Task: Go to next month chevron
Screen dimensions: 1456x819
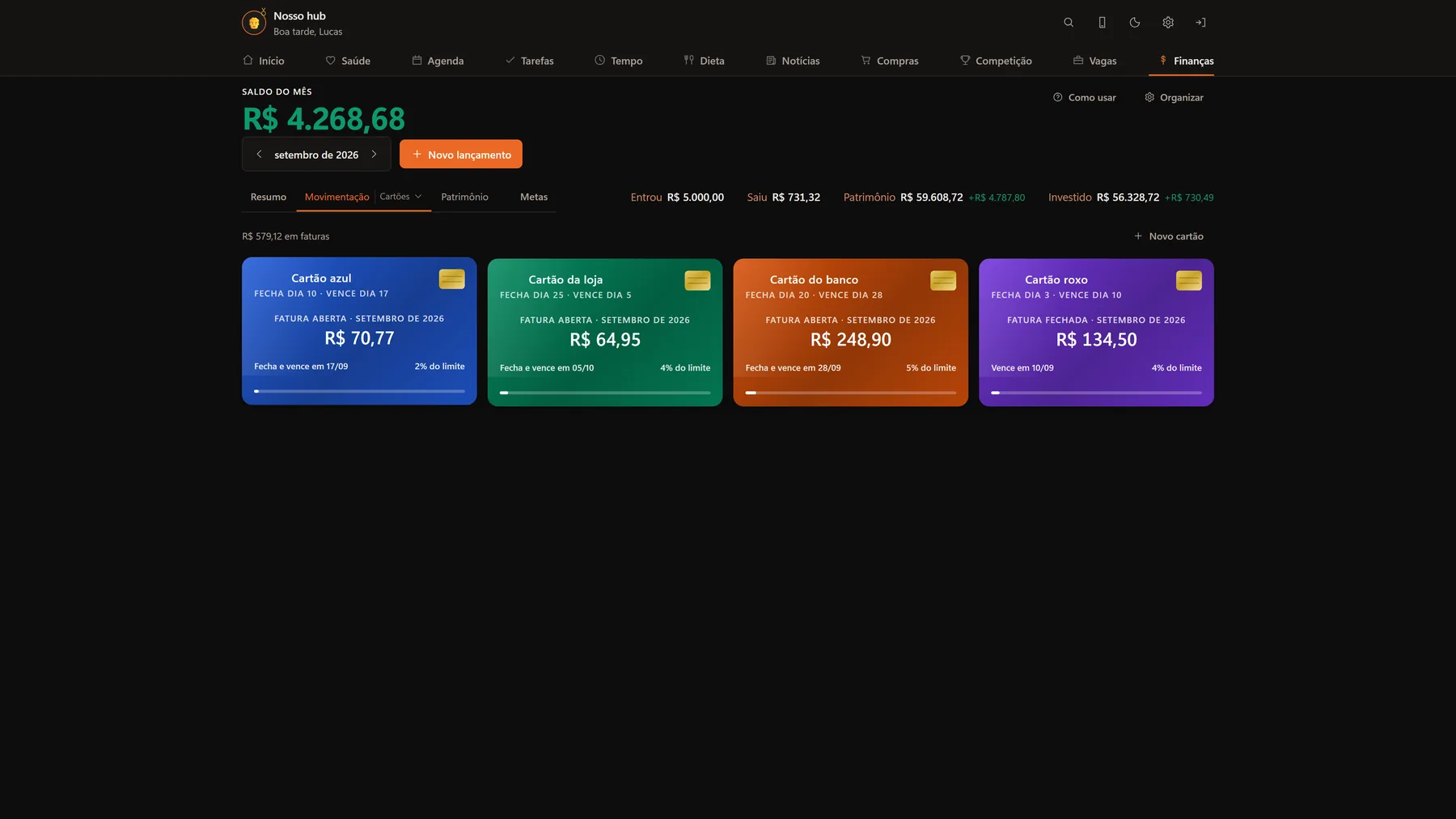Action: [x=374, y=154]
